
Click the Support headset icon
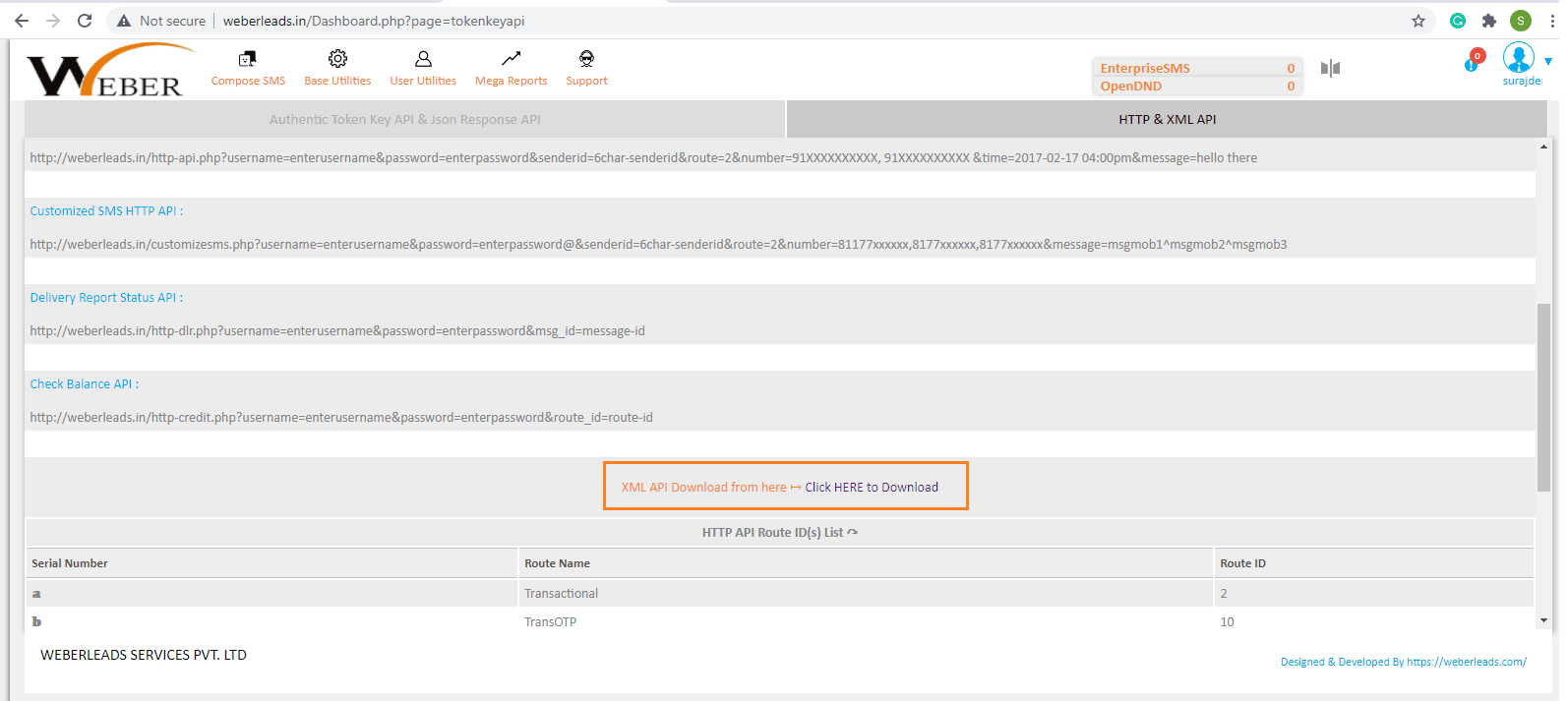click(586, 59)
